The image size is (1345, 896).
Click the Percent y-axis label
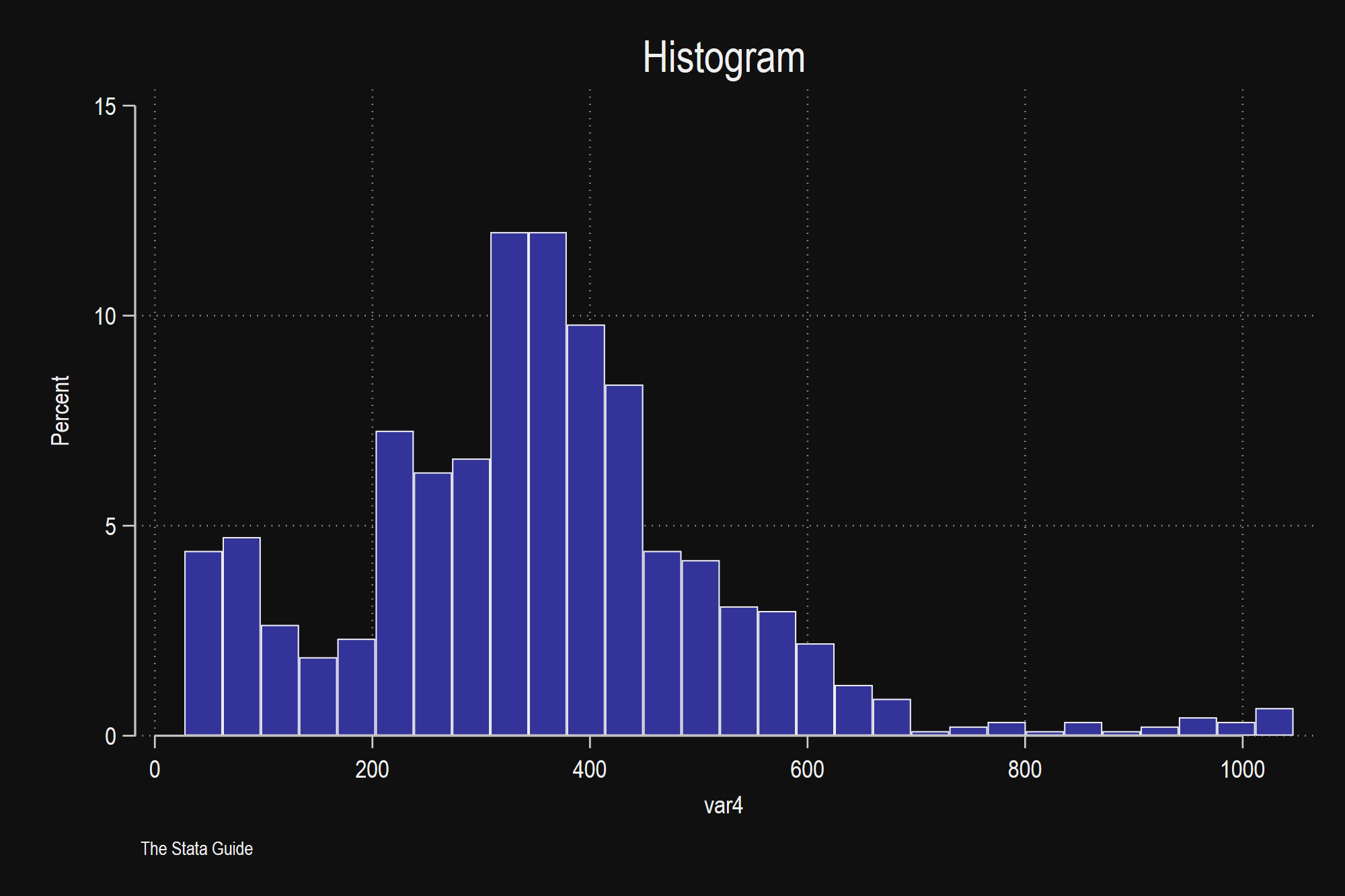point(60,411)
